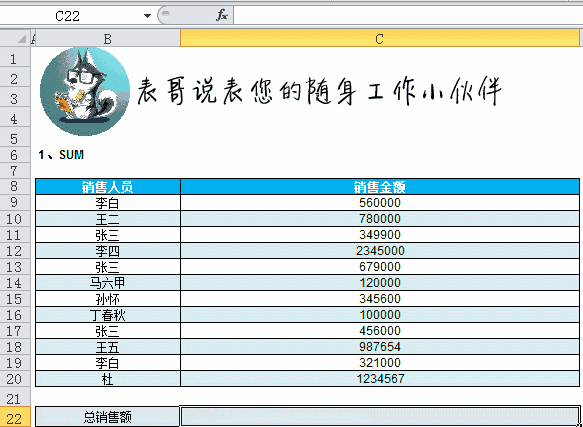Select row 22 header

point(14,417)
